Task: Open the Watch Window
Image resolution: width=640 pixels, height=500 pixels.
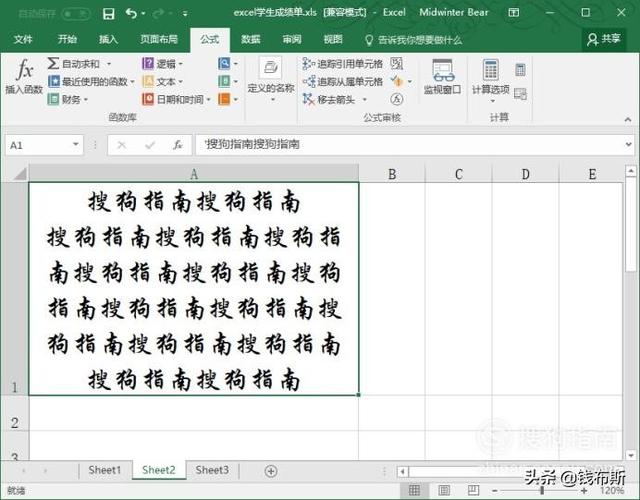Action: [443, 76]
